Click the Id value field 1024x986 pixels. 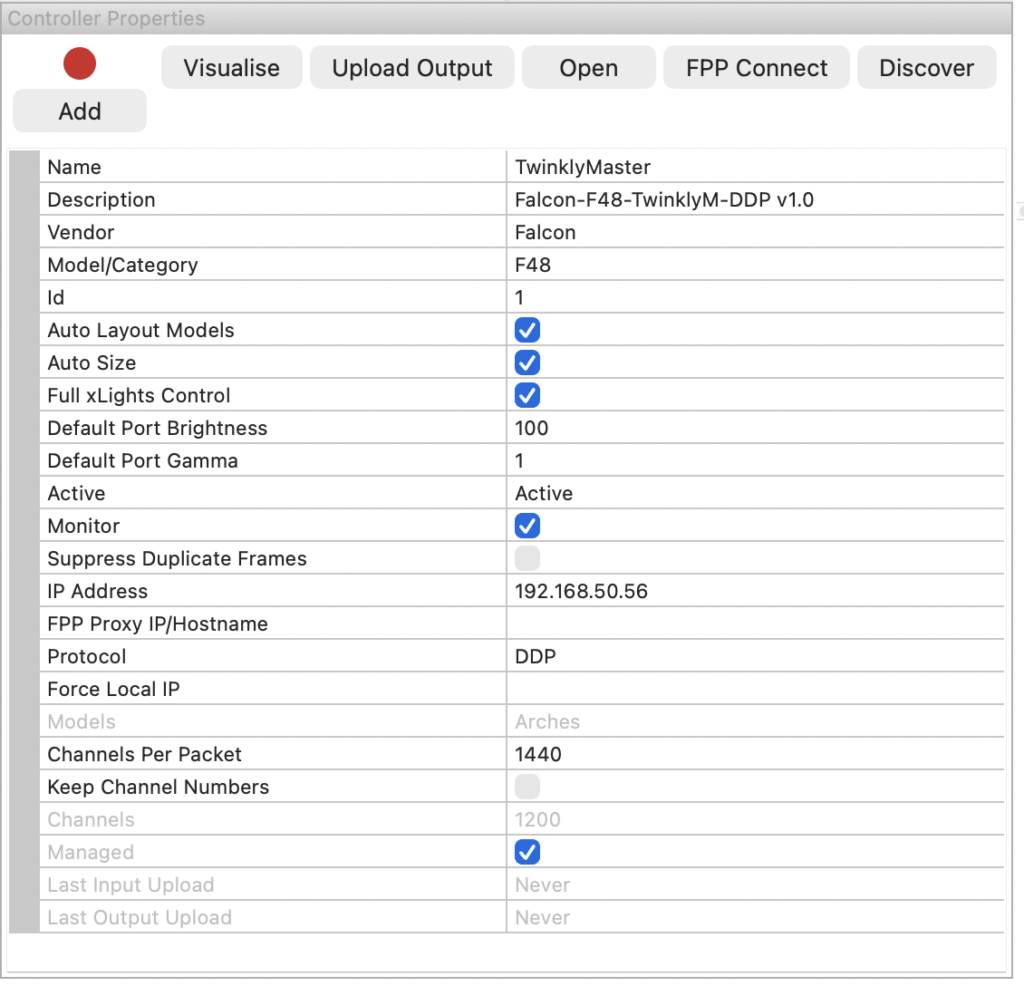(756, 297)
